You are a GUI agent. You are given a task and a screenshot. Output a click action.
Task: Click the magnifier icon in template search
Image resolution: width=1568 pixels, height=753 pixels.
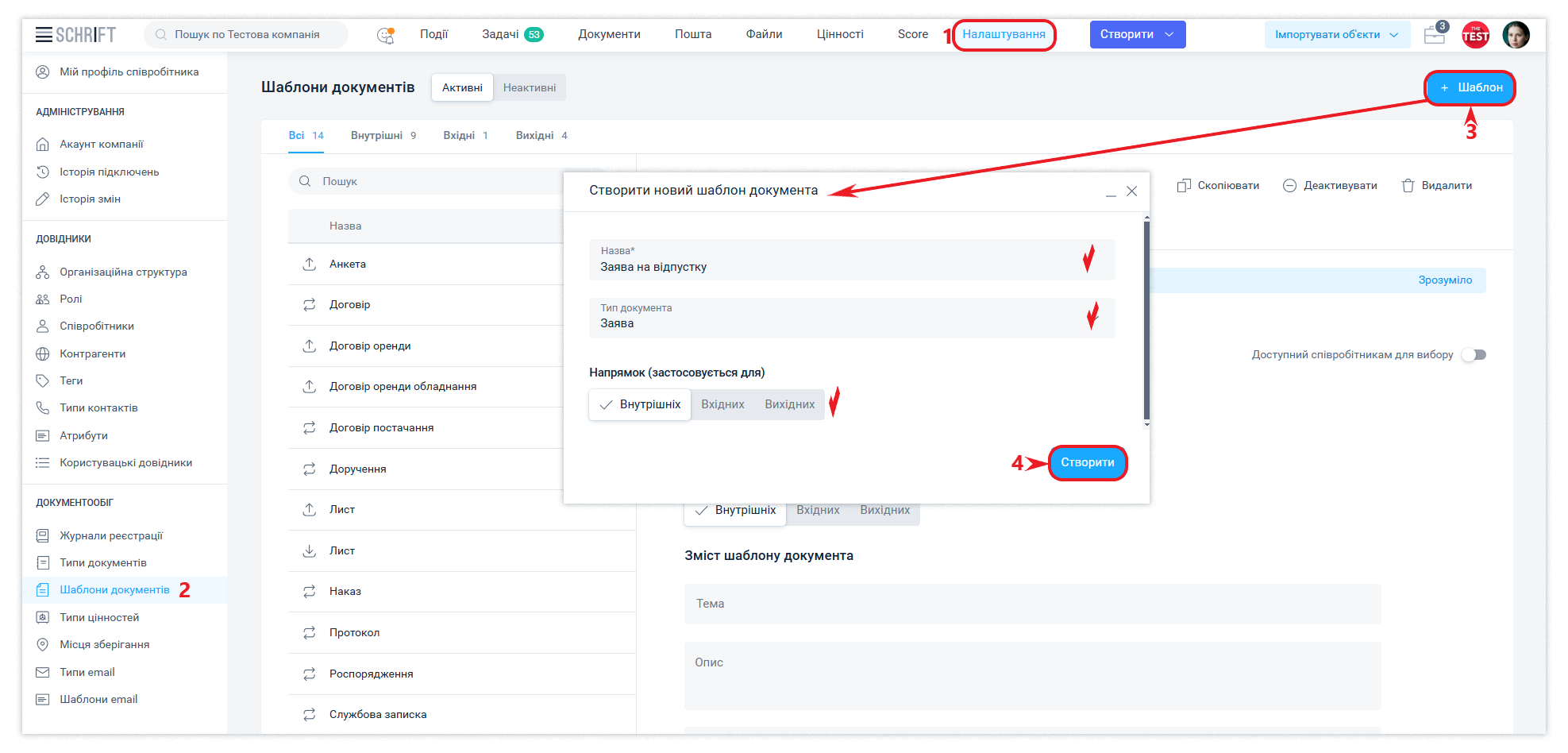pos(305,182)
